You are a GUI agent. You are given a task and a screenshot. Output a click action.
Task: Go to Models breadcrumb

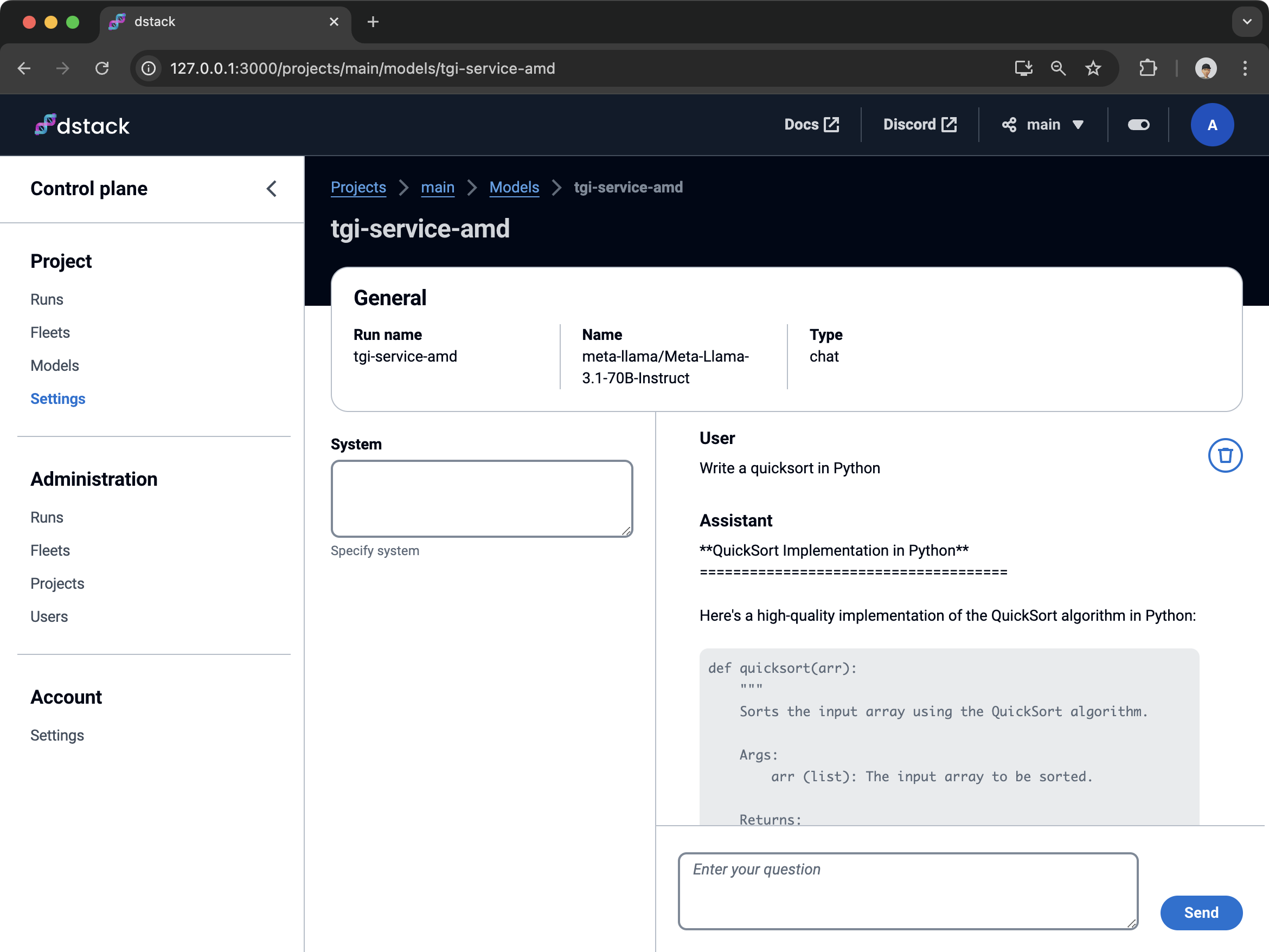pyautogui.click(x=514, y=188)
